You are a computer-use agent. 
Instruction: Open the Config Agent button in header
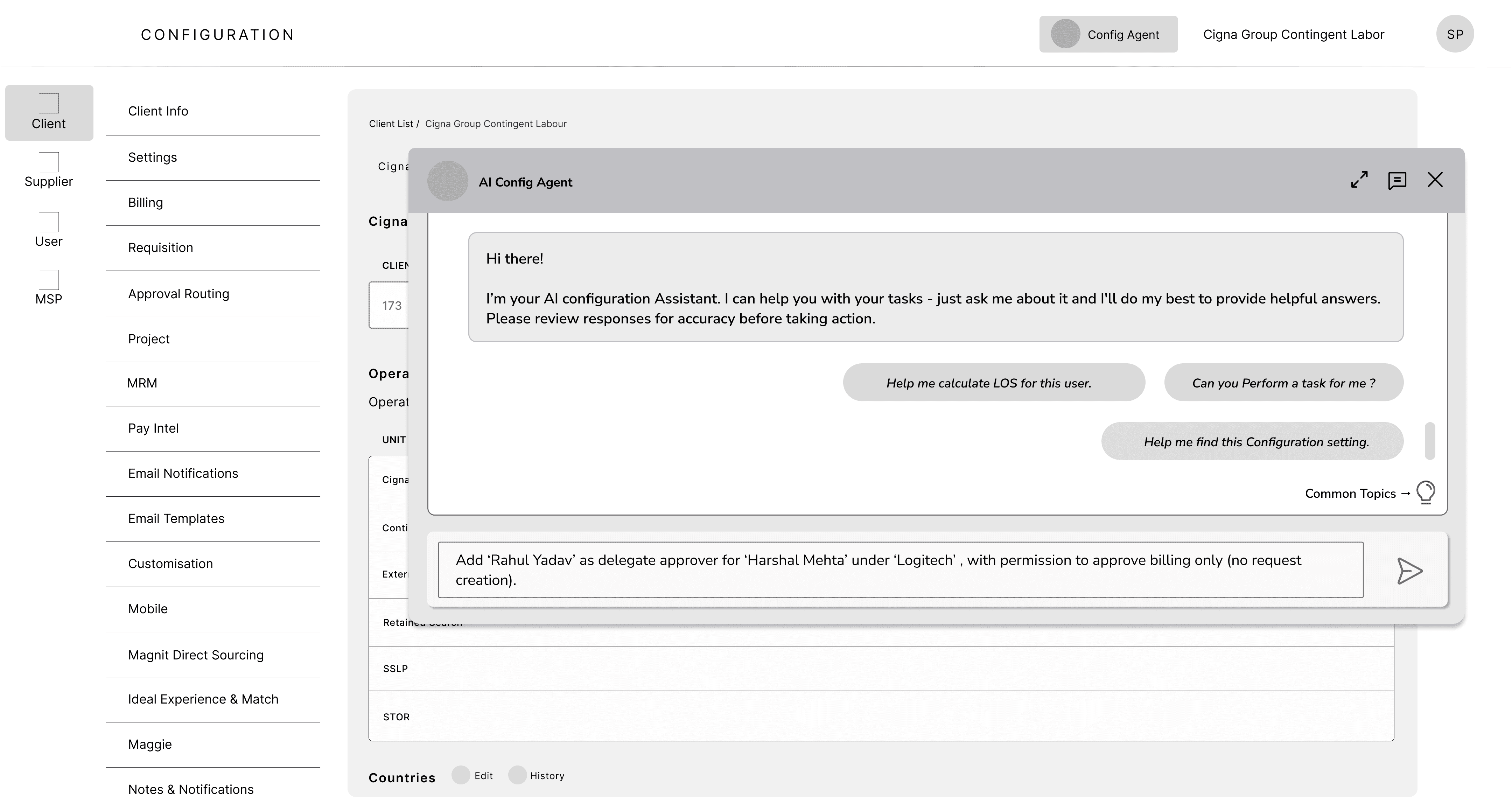(1108, 34)
